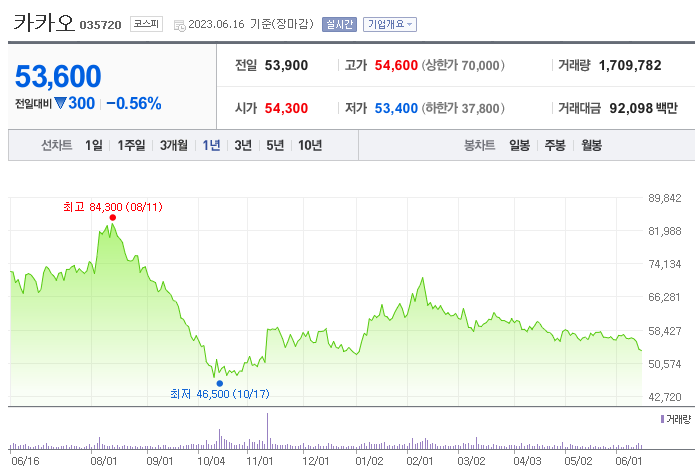The image size is (695, 475).
Task: Click the 하한가 37,800 text
Action: (x=463, y=109)
